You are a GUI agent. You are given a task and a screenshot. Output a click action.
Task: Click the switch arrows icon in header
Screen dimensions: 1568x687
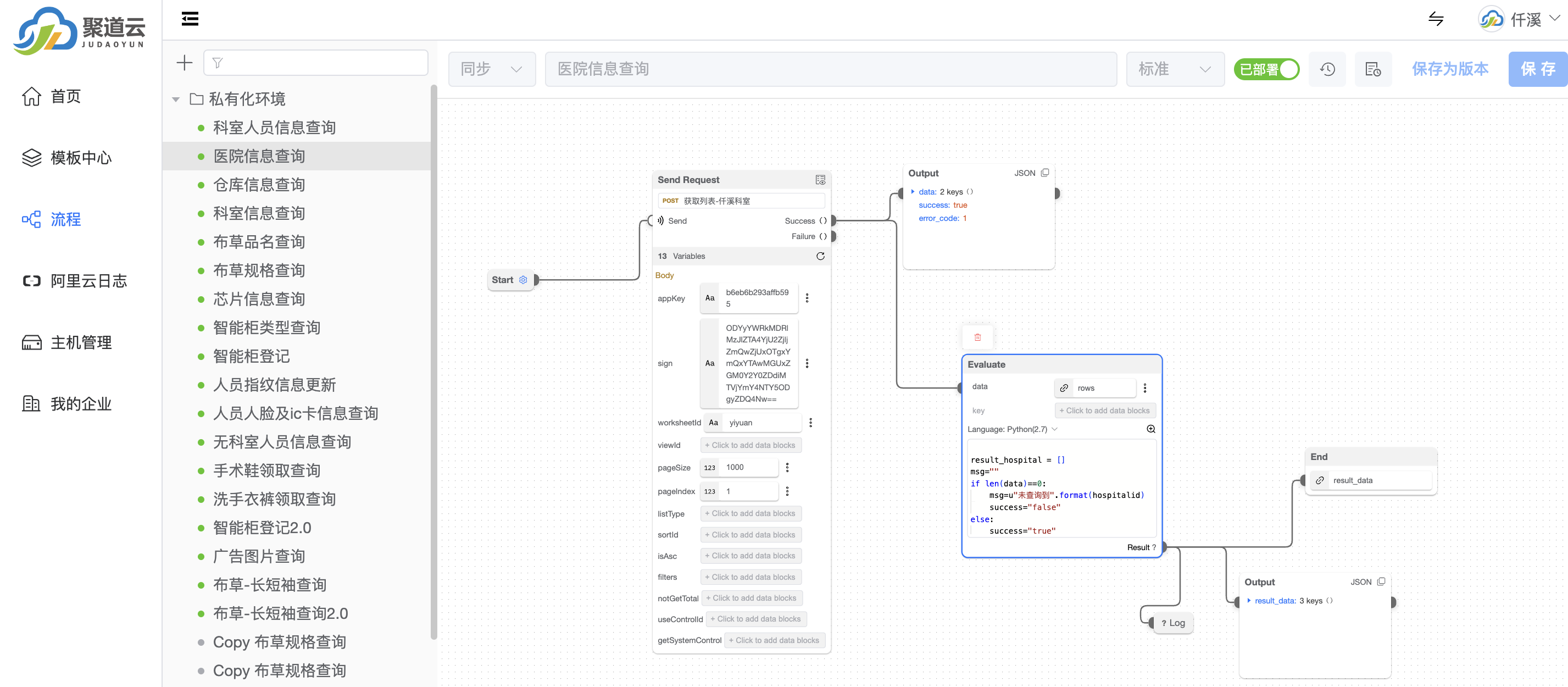(1436, 19)
